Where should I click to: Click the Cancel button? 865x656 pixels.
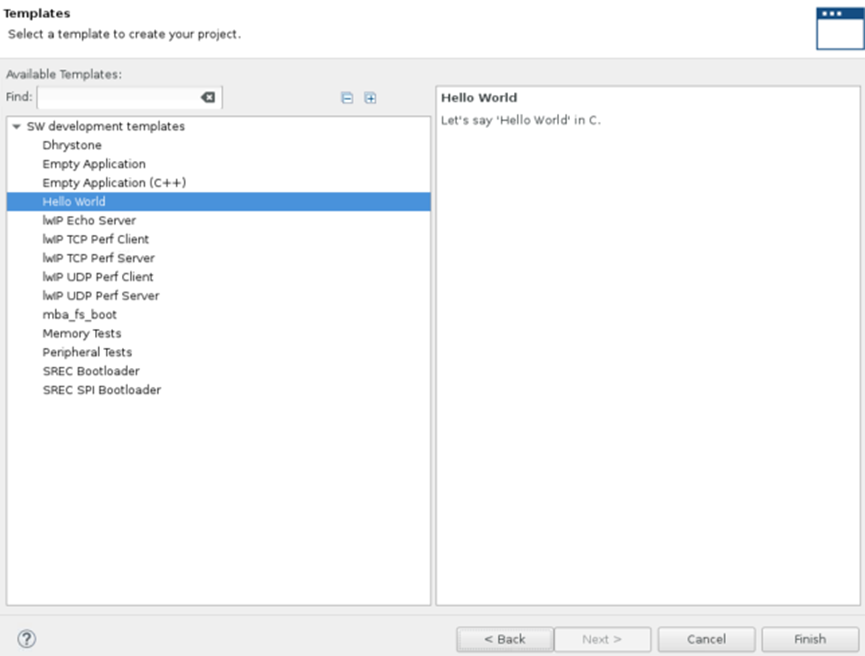pyautogui.click(x=706, y=639)
